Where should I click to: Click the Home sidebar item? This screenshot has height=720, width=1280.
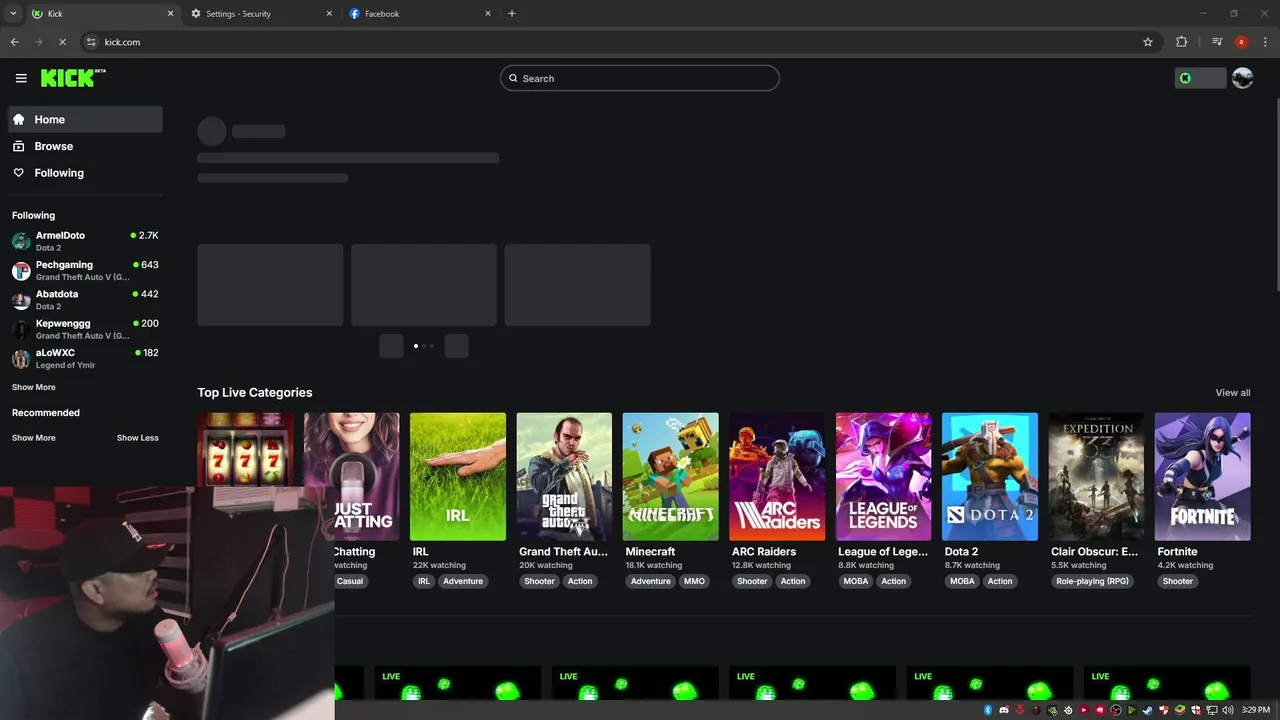click(x=85, y=119)
